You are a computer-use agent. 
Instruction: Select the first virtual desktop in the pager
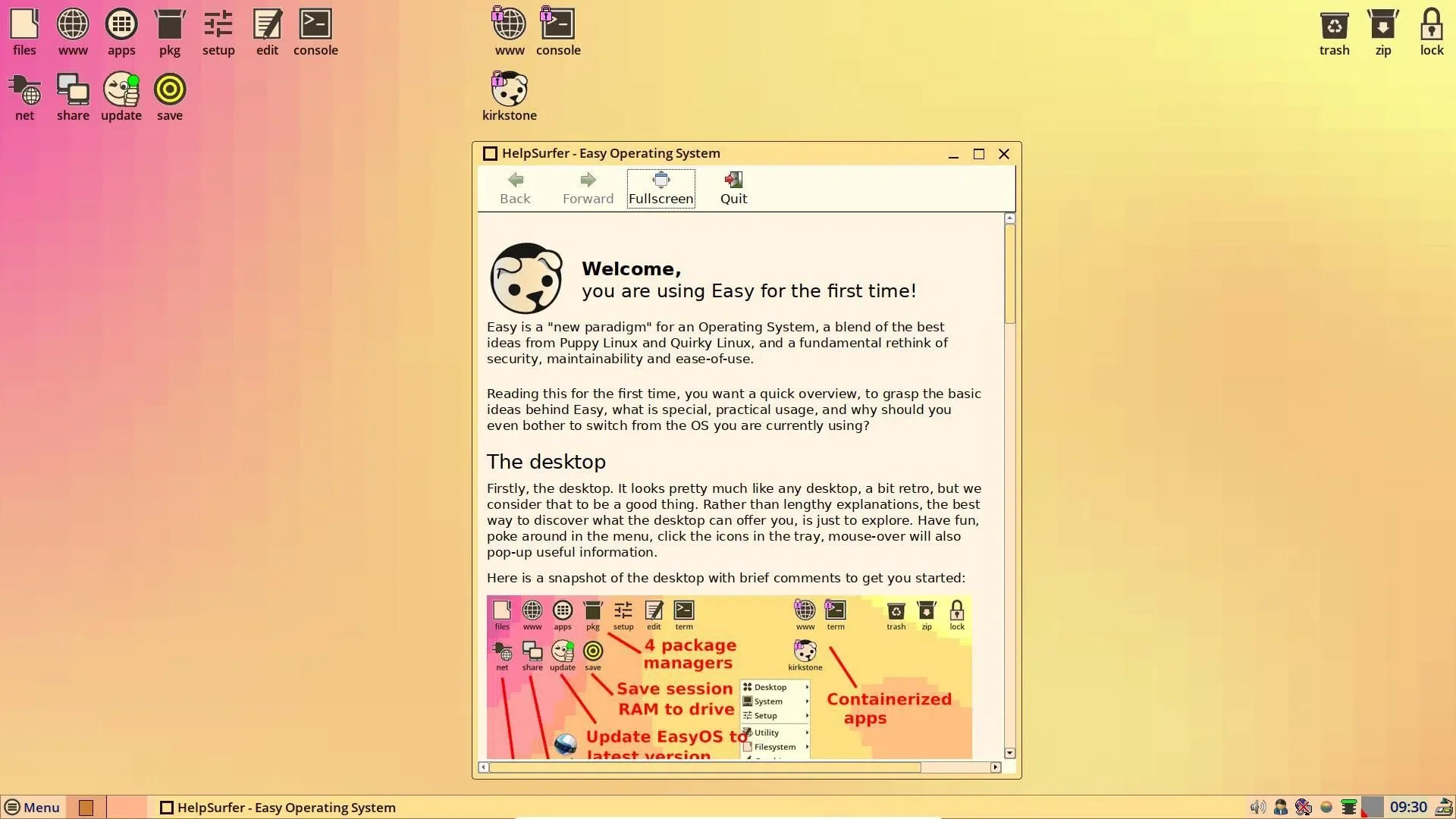[x=86, y=808]
